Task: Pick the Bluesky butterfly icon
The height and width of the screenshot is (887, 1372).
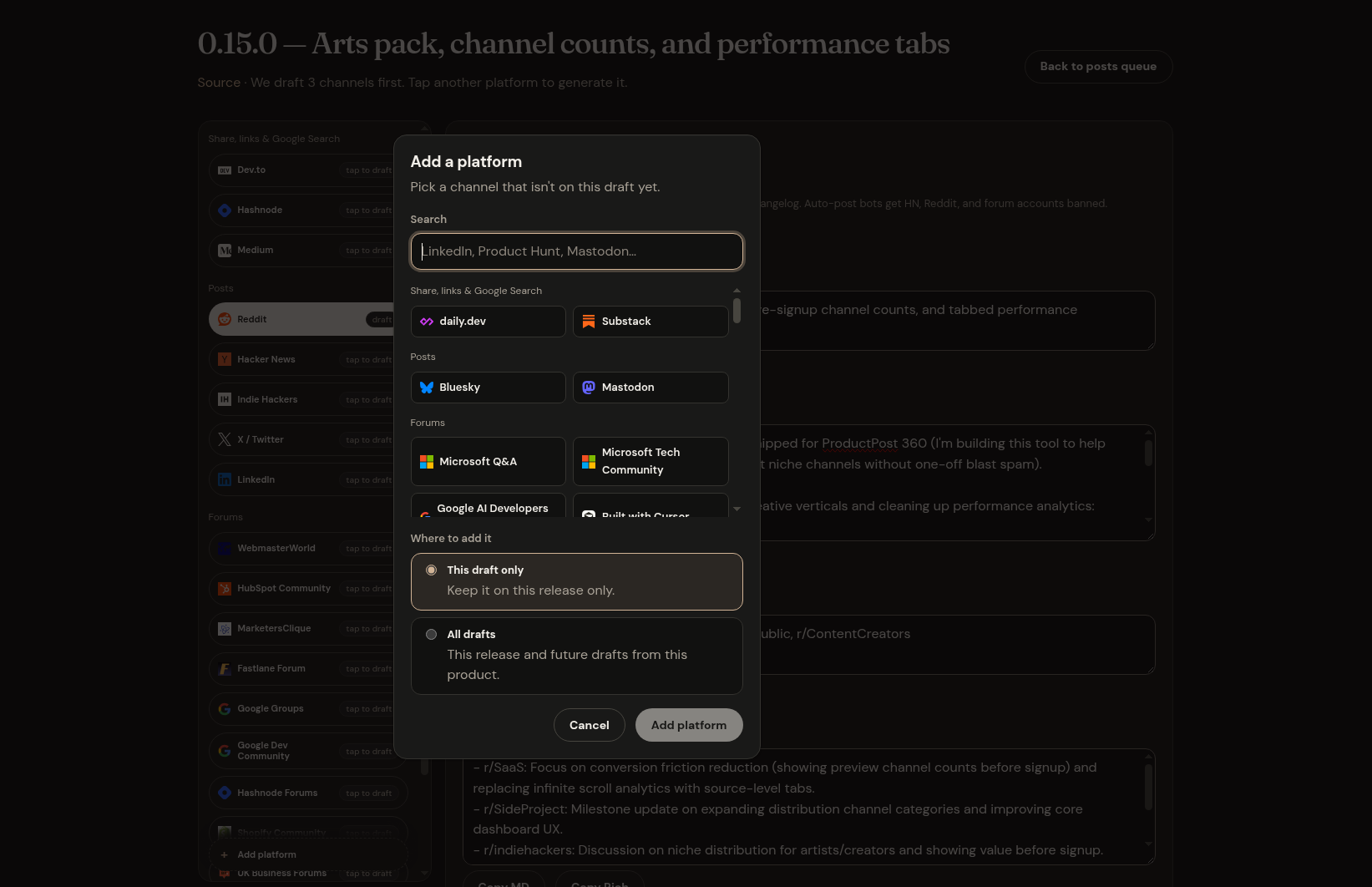Action: (x=427, y=388)
